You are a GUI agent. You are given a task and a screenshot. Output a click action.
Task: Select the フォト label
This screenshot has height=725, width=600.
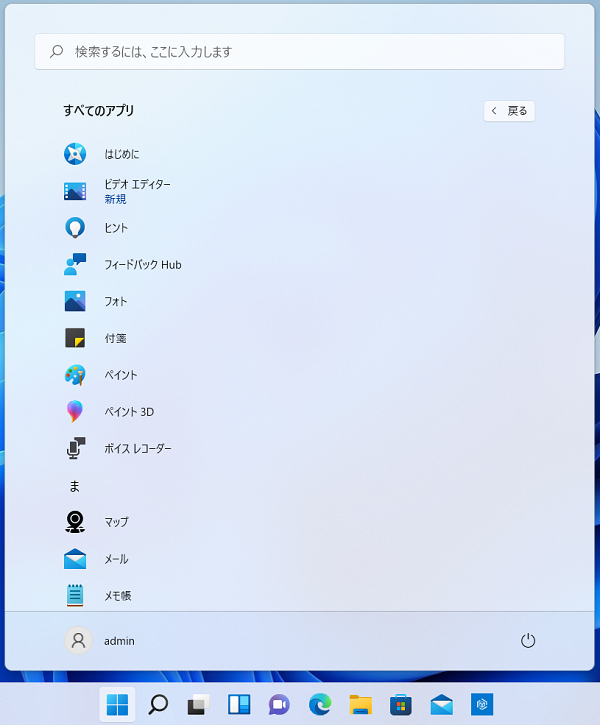[116, 301]
